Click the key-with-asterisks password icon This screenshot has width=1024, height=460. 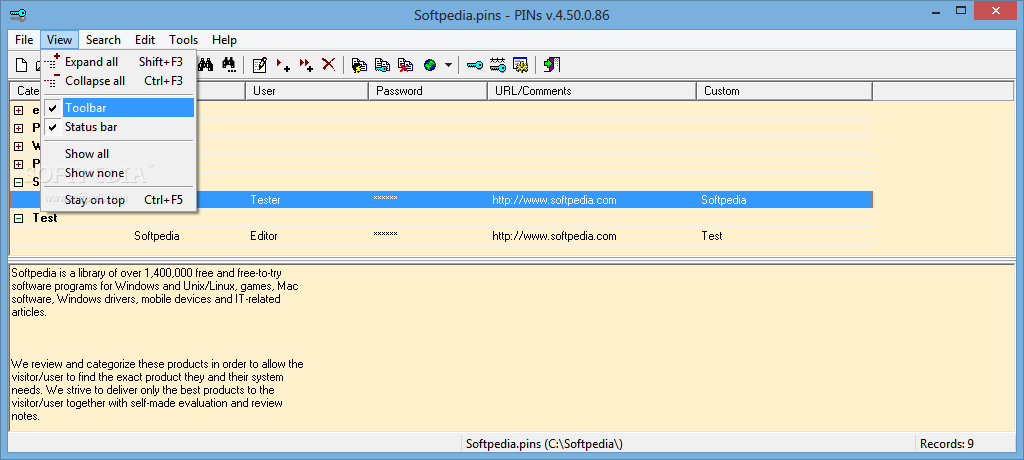[x=498, y=65]
